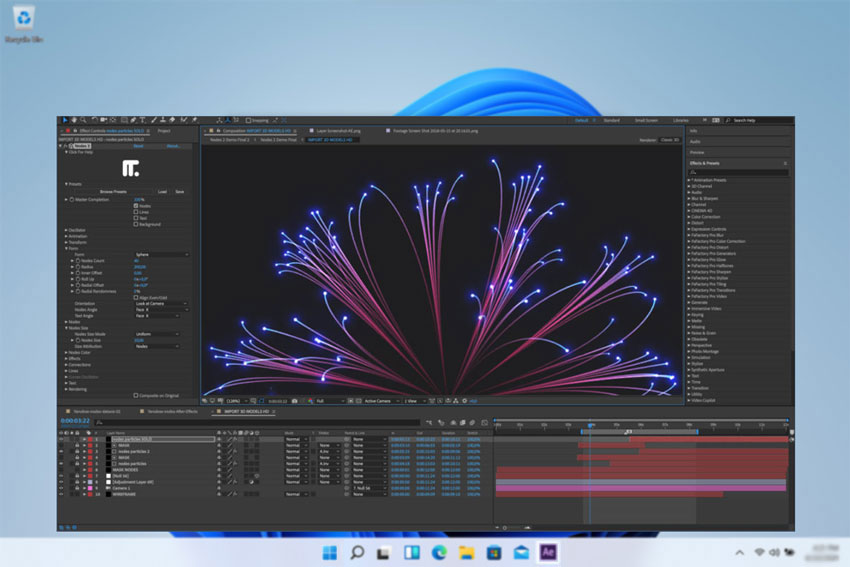Open the Windows Start menu
The width and height of the screenshot is (850, 567).
tap(330, 552)
